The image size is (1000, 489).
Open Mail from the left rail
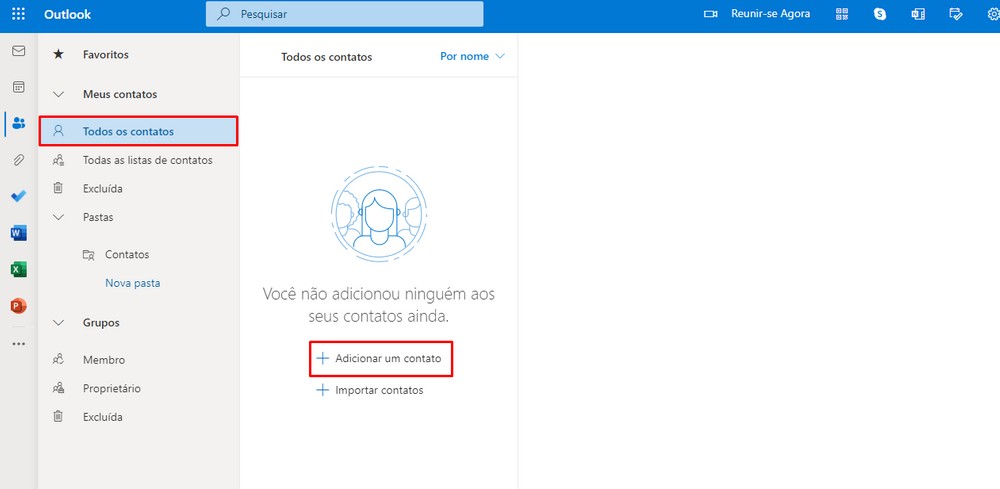point(18,51)
